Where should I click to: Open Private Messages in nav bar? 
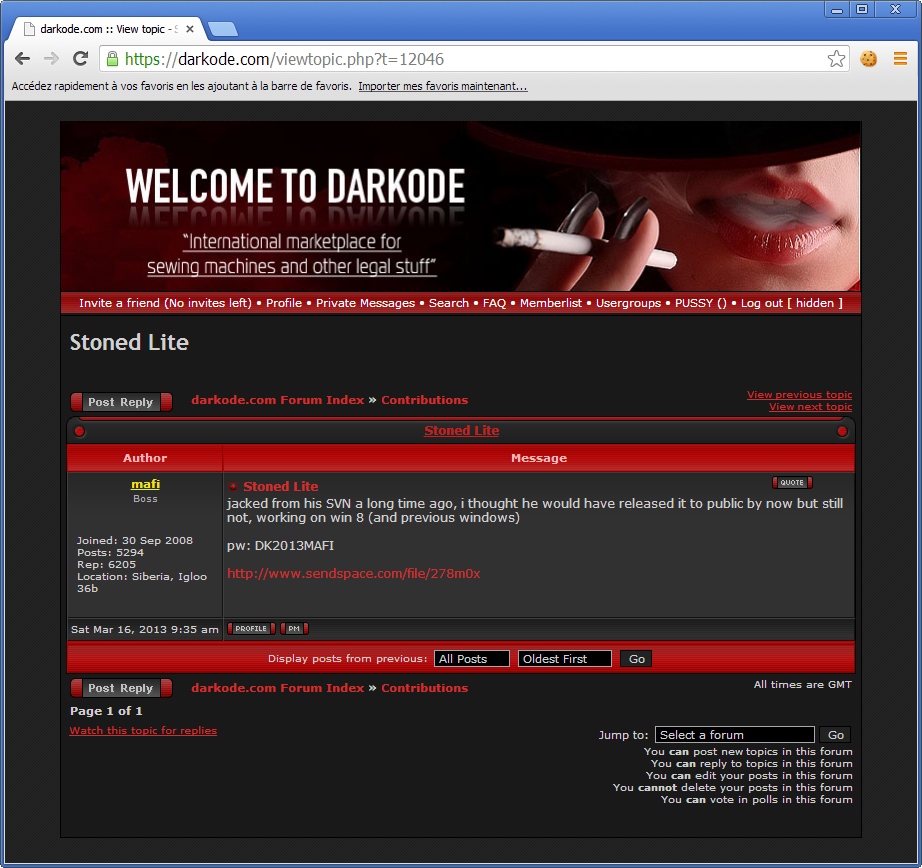(x=365, y=303)
